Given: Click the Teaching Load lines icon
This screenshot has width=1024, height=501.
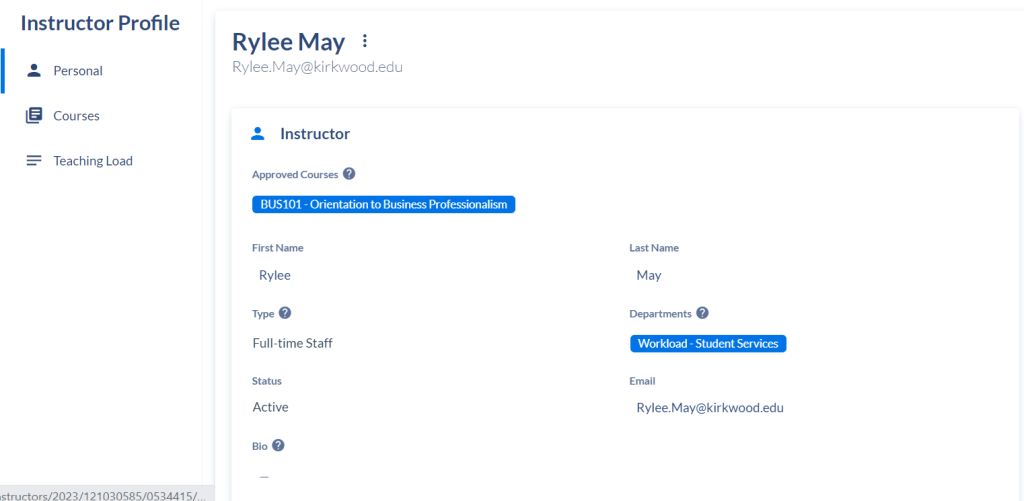Looking at the screenshot, I should click(x=34, y=161).
